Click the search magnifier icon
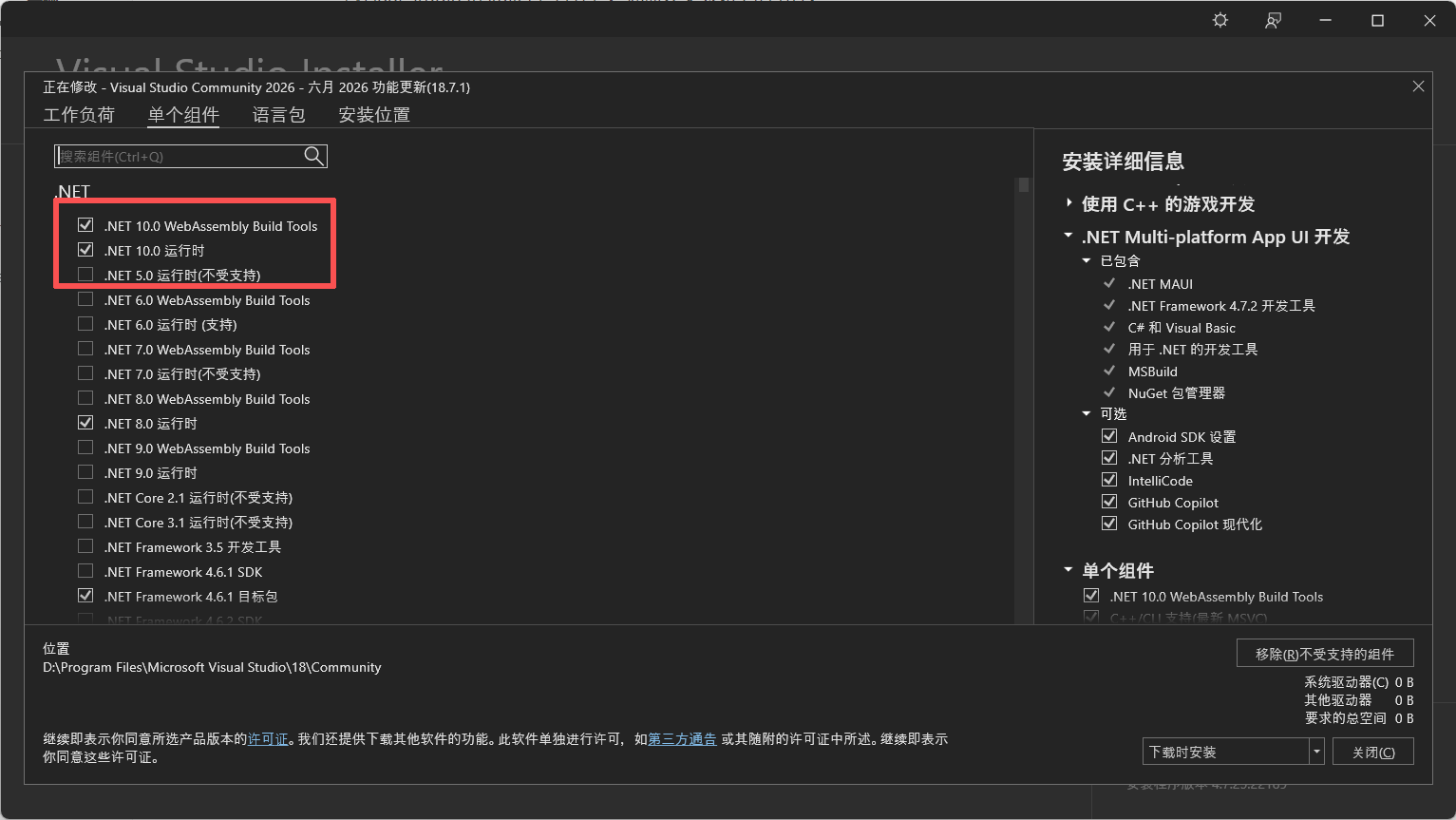This screenshot has height=820, width=1456. pyautogui.click(x=313, y=156)
